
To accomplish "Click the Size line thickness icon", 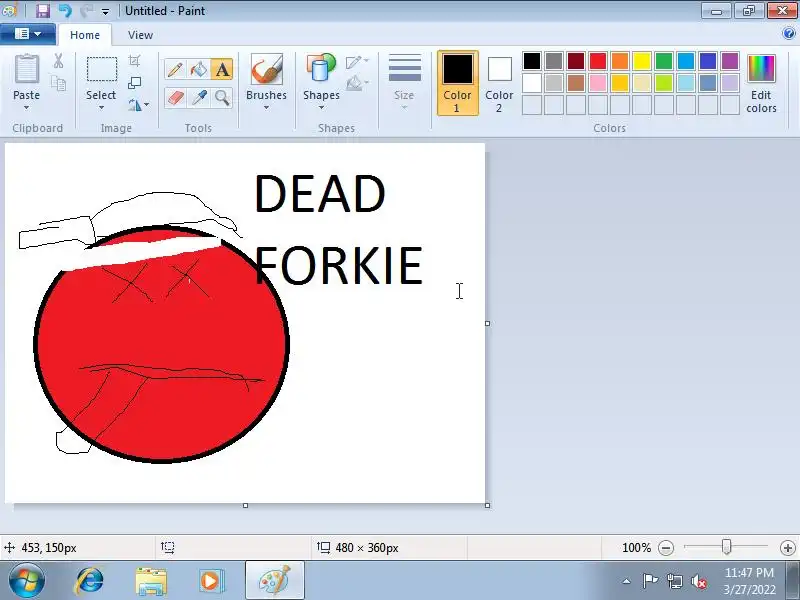I will click(x=405, y=68).
